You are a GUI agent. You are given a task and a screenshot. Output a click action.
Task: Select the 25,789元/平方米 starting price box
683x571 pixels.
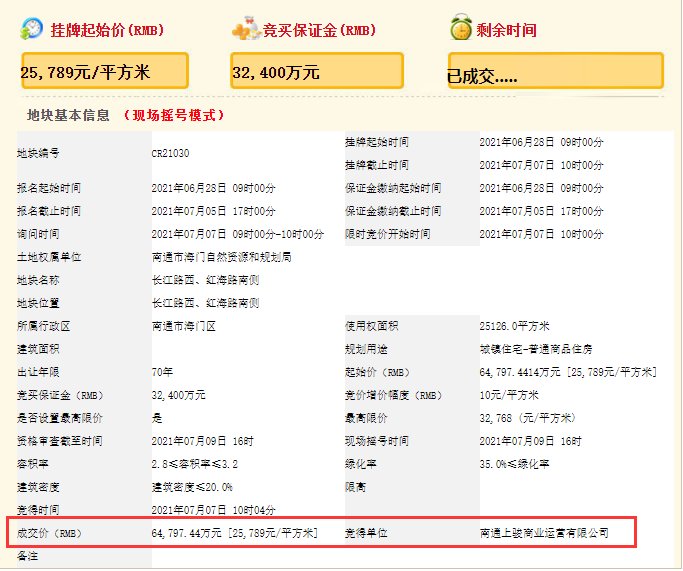(x=105, y=71)
